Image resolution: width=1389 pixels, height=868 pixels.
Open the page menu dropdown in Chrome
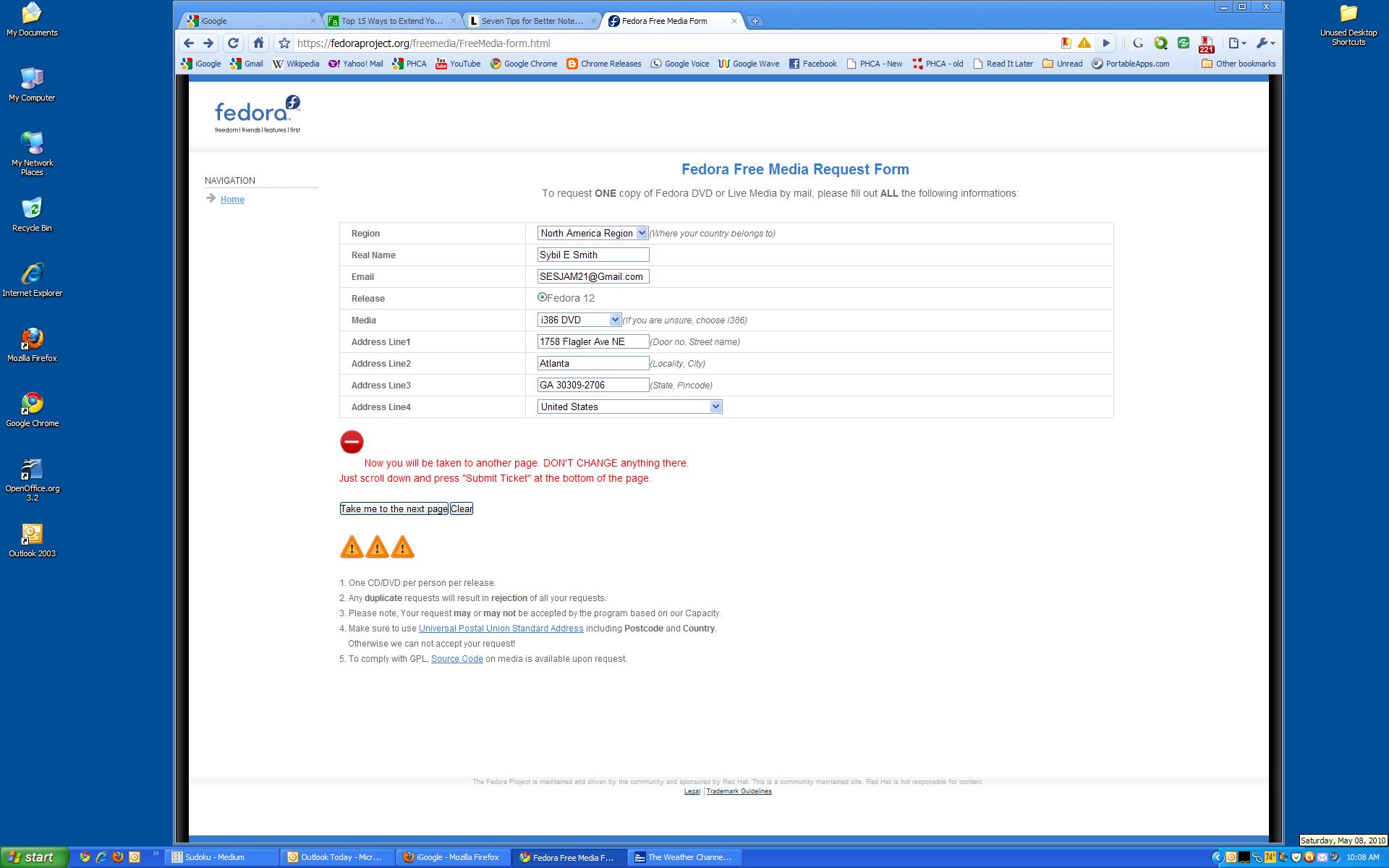1237,43
